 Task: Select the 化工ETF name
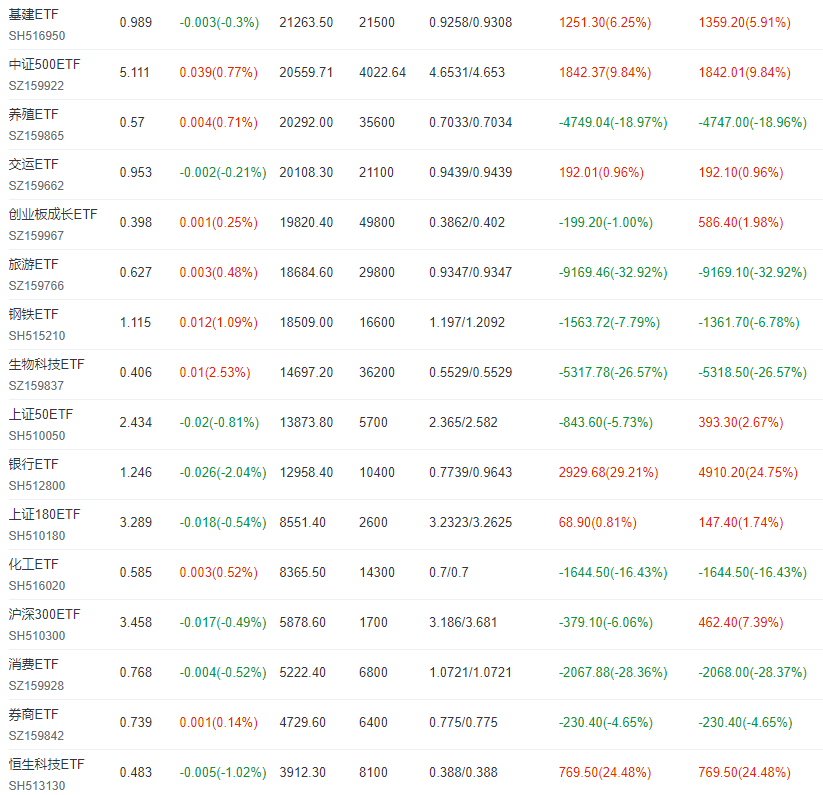point(34,564)
